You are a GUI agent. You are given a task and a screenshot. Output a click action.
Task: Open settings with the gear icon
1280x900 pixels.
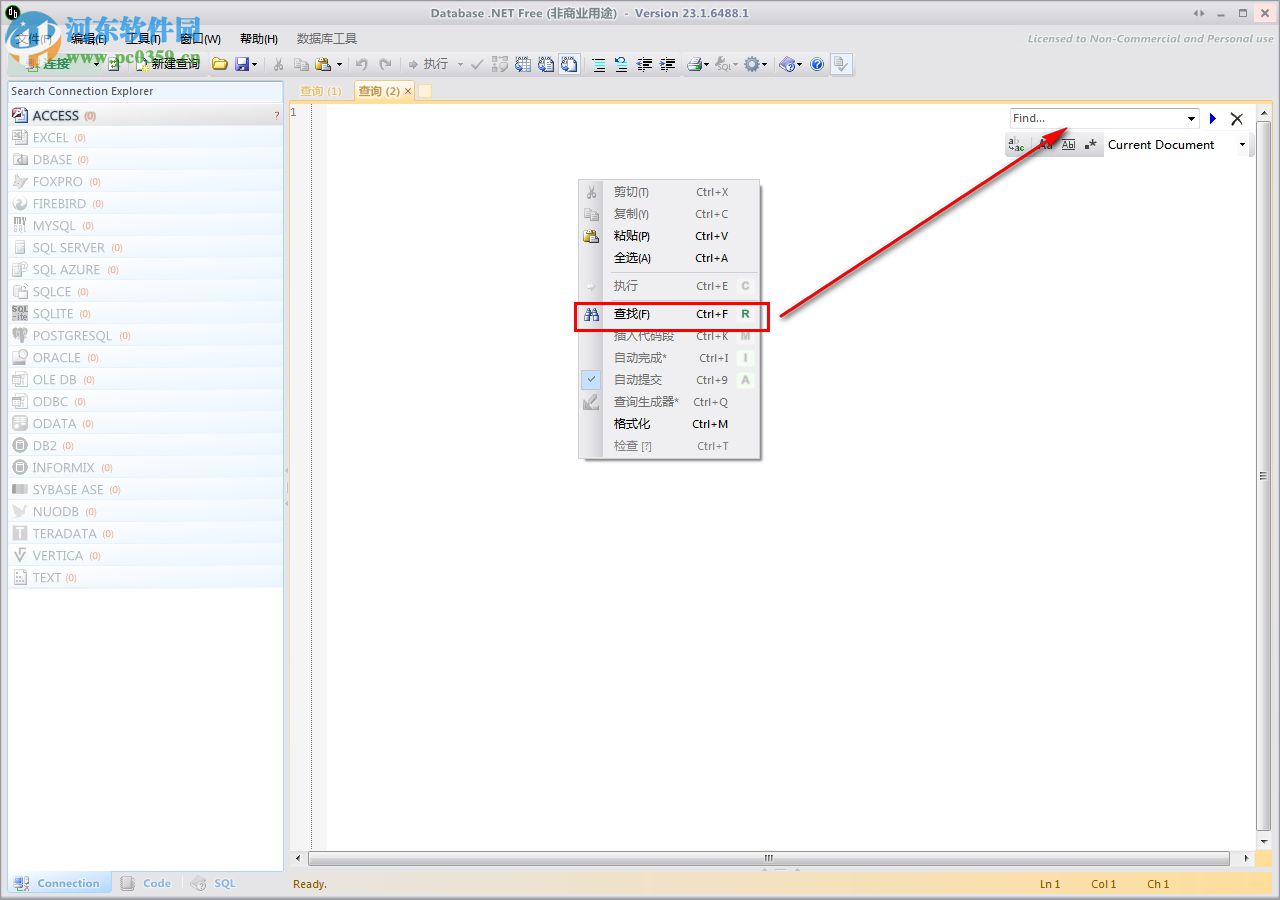pos(752,64)
